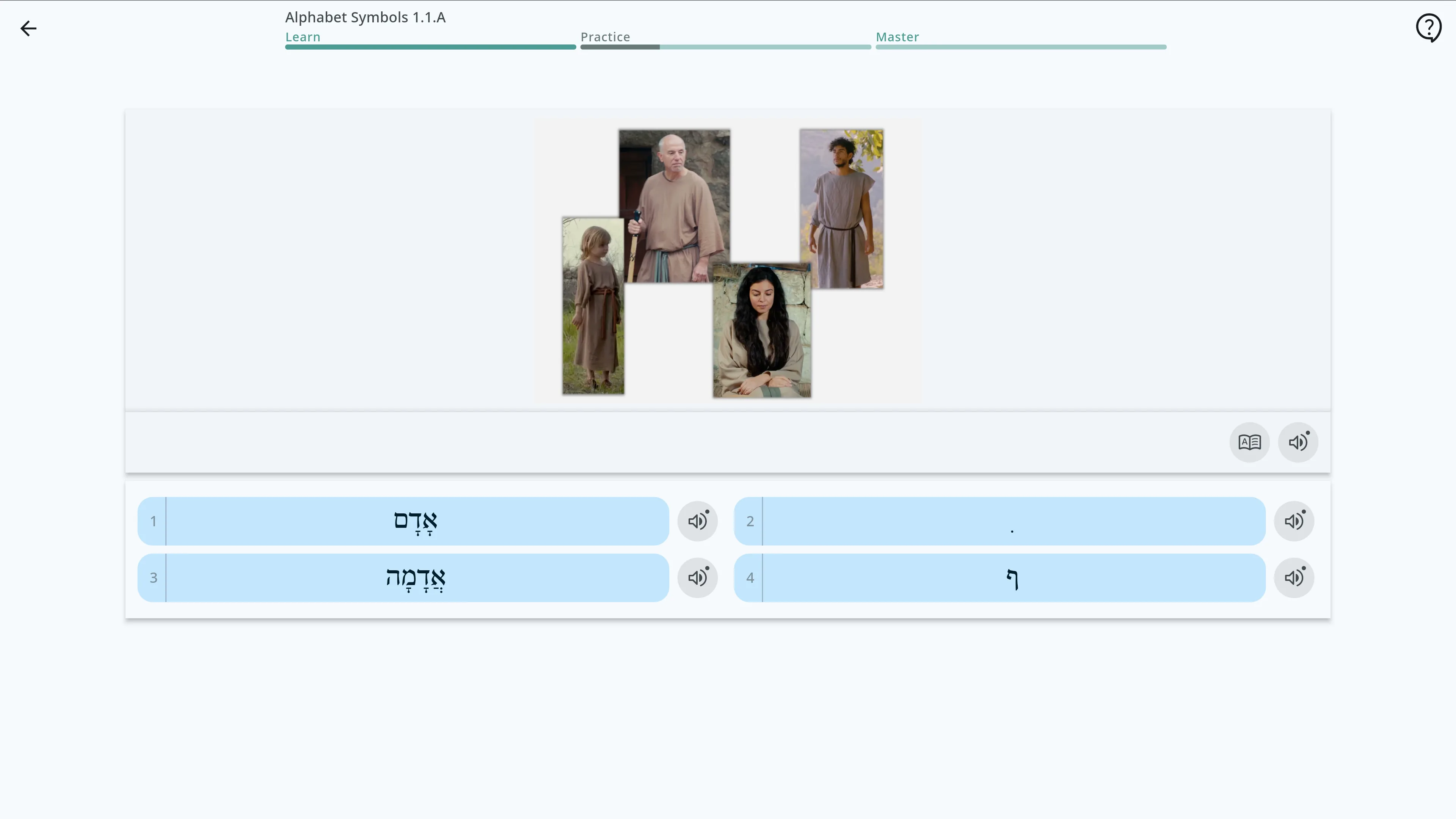Go back using the arrow icon
The width and height of the screenshot is (1456, 819).
[x=28, y=28]
